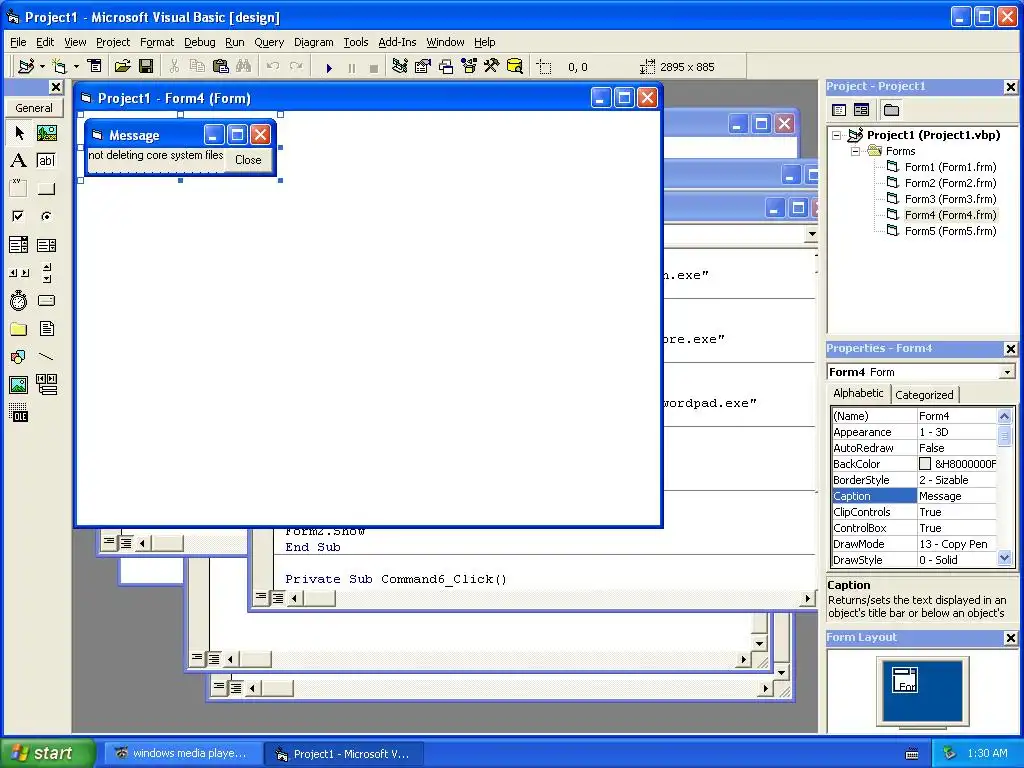Select the ListBox tool
1024x768 pixels.
[46, 245]
